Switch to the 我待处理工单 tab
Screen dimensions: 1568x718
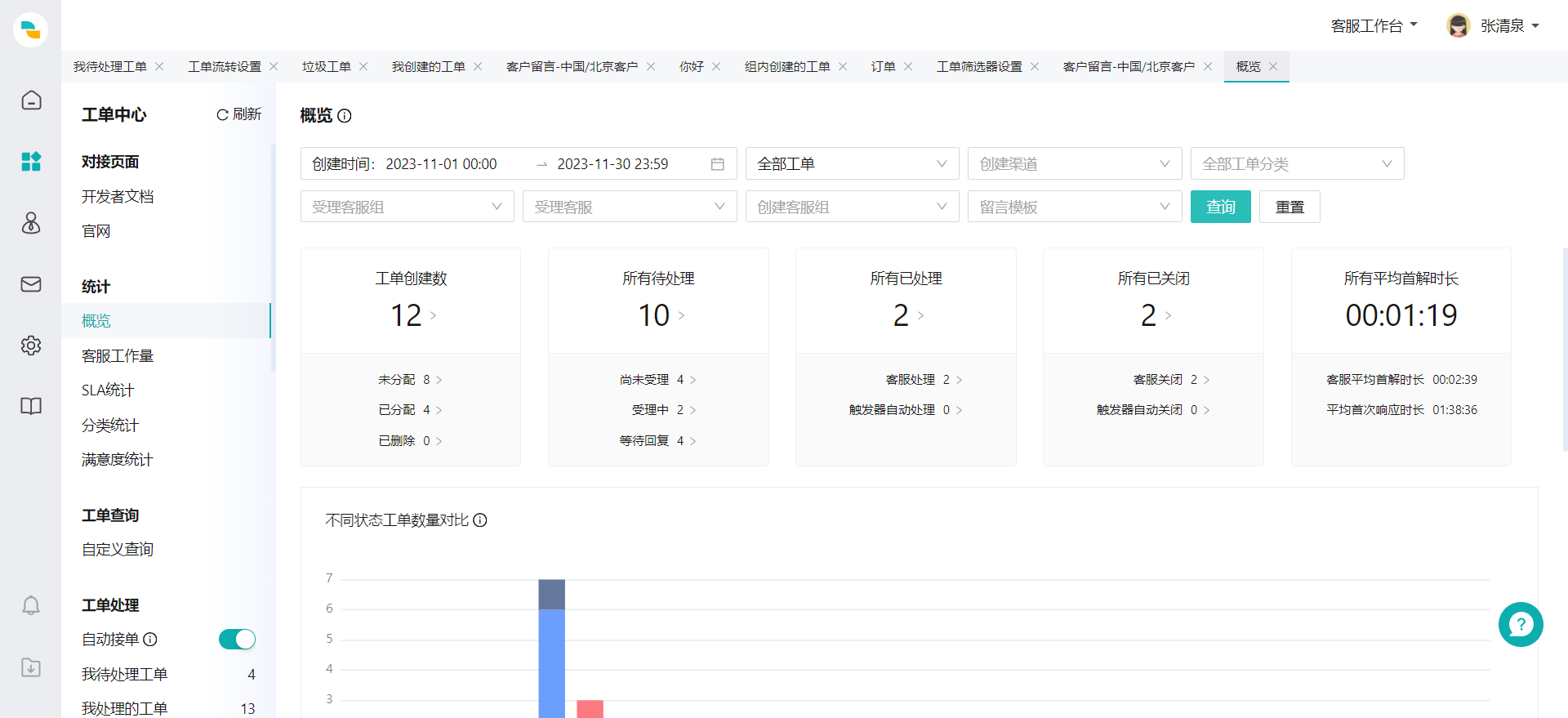coord(110,67)
